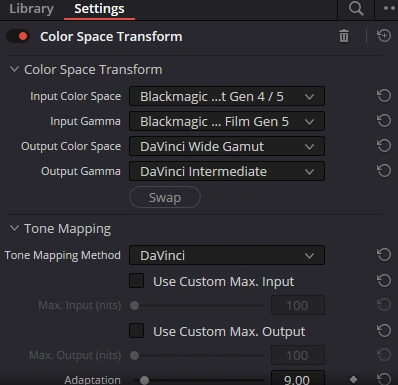Collapse the Color Space Transform section
The width and height of the screenshot is (398, 385).
pos(14,69)
